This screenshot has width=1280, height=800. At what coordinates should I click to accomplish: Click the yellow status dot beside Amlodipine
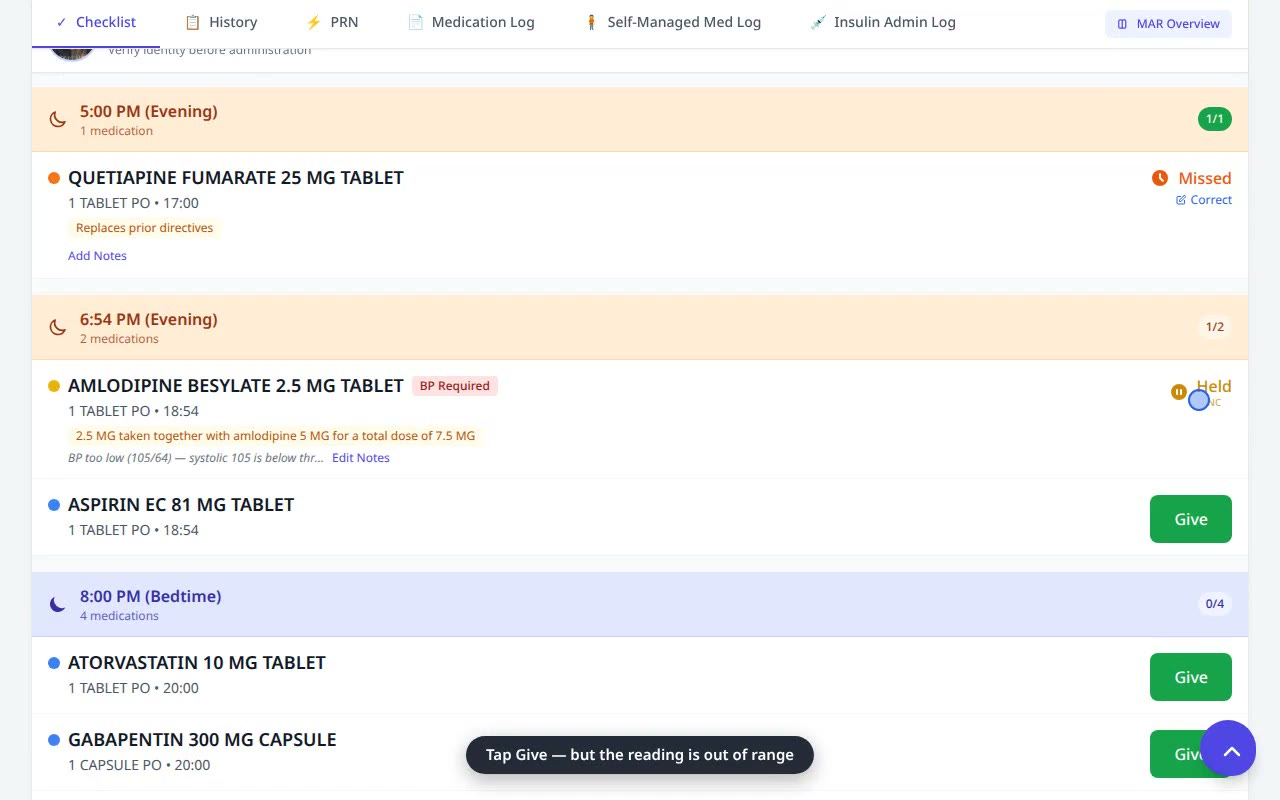coord(54,386)
